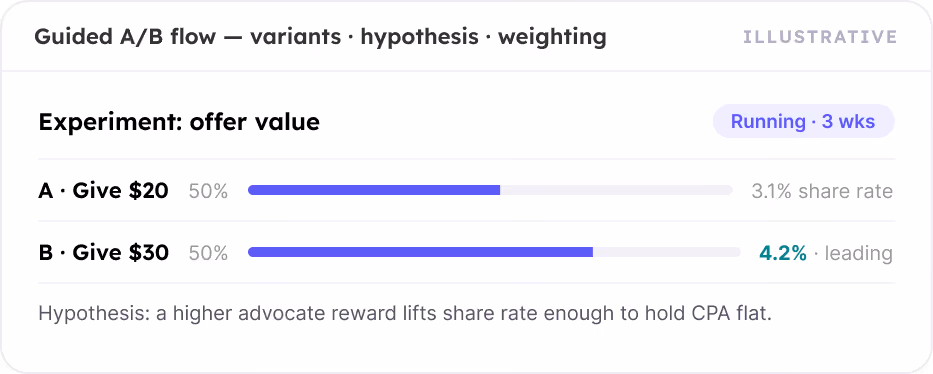
Task: Select variant A · Give $20
Action: [x=104, y=191]
